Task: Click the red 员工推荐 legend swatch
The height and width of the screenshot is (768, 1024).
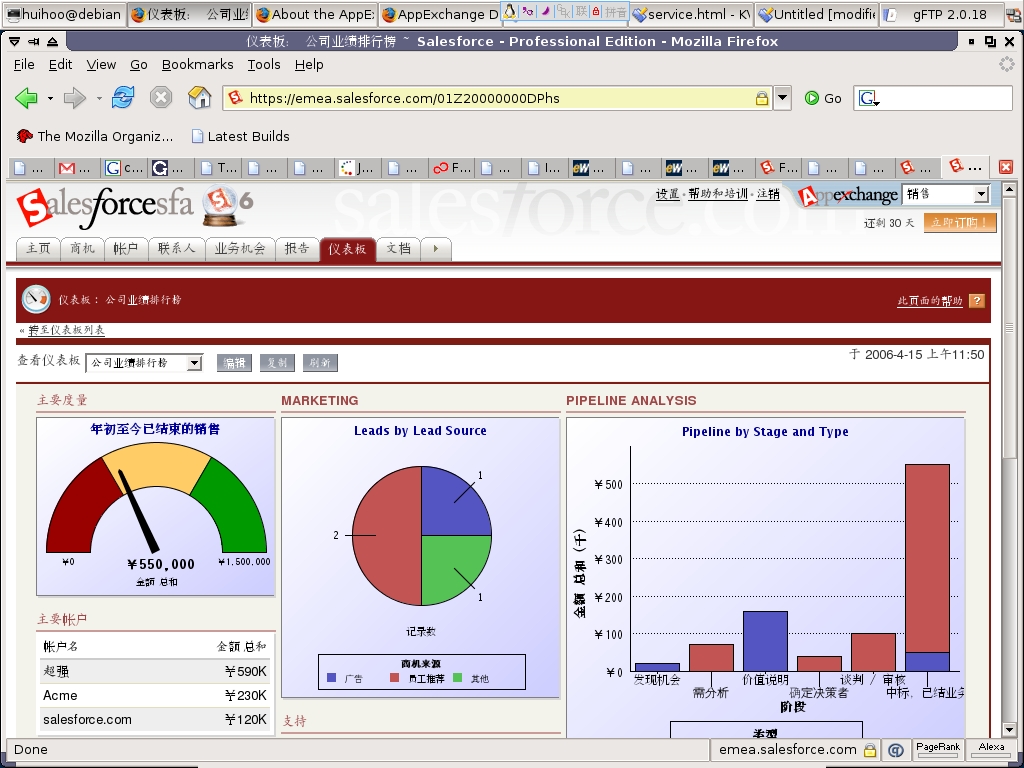Action: pos(394,678)
